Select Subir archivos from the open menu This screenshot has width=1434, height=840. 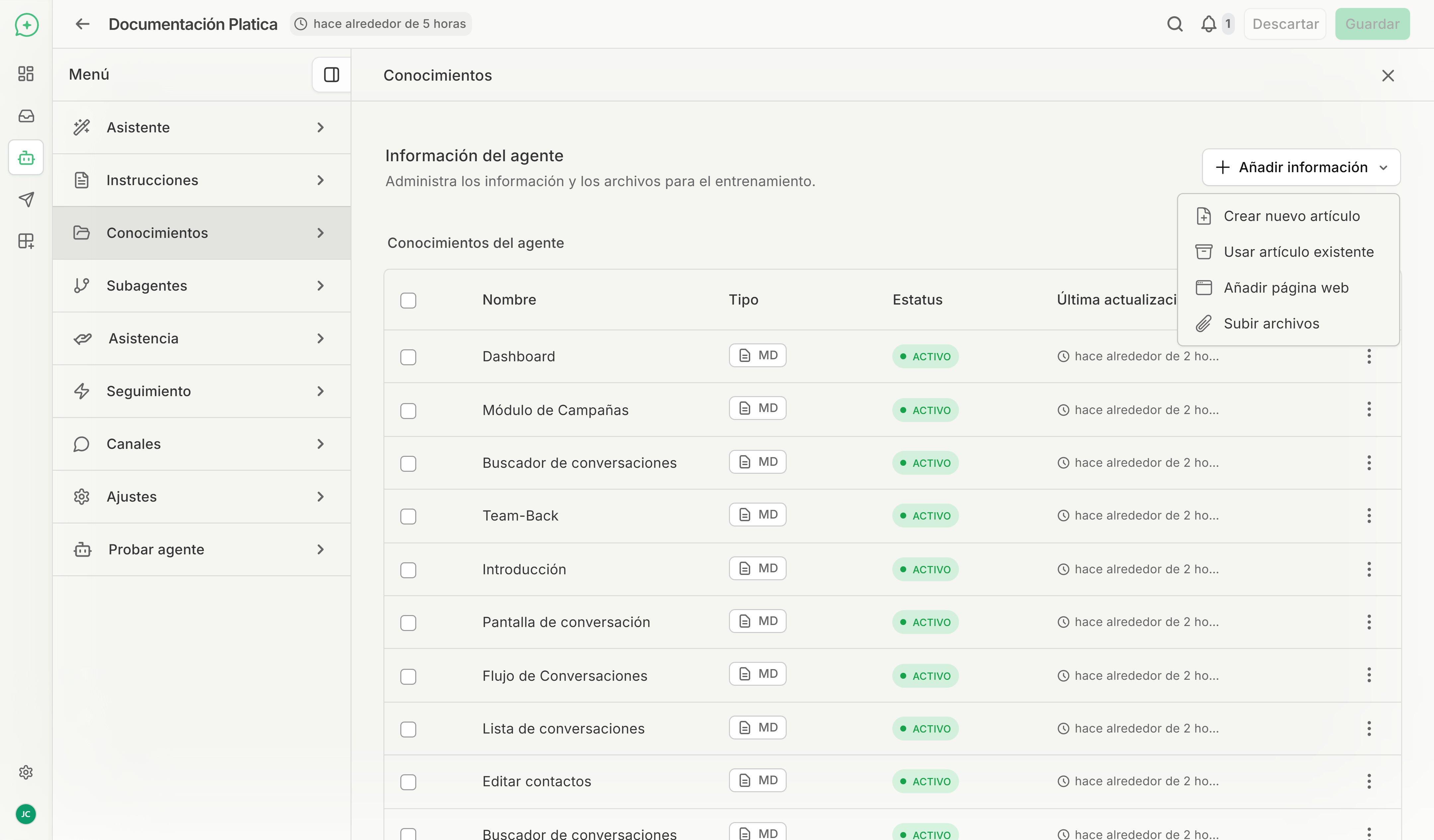click(x=1271, y=323)
